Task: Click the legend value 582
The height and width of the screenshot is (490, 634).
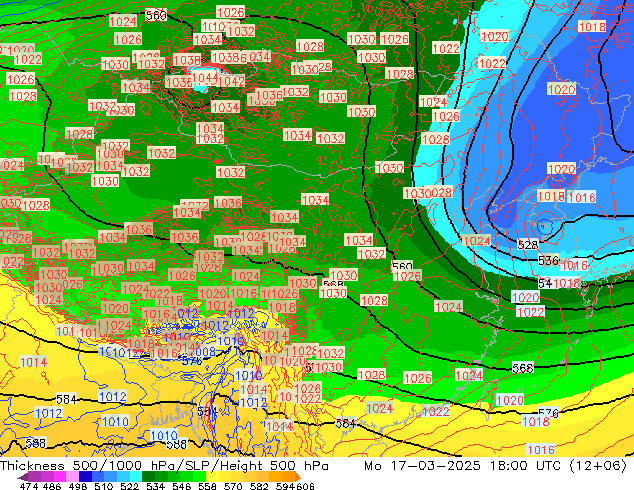Action: (259, 486)
